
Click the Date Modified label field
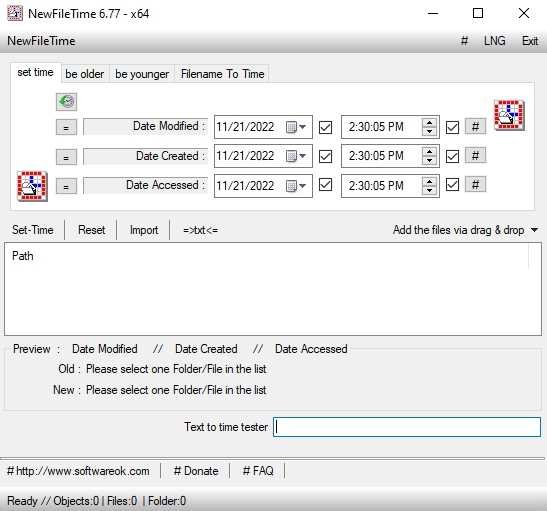145,127
